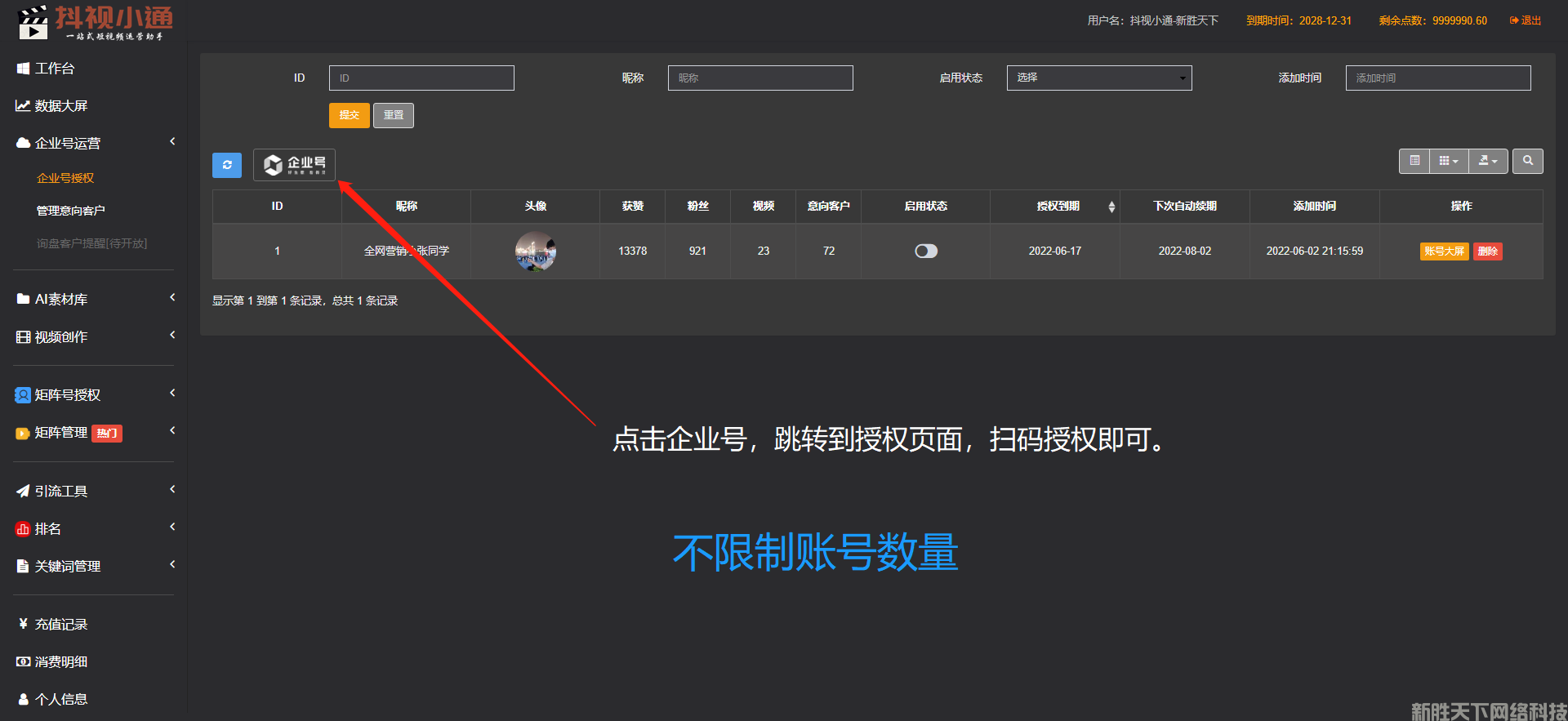
Task: Expand the AI素材库 sidebar menu
Action: point(61,300)
